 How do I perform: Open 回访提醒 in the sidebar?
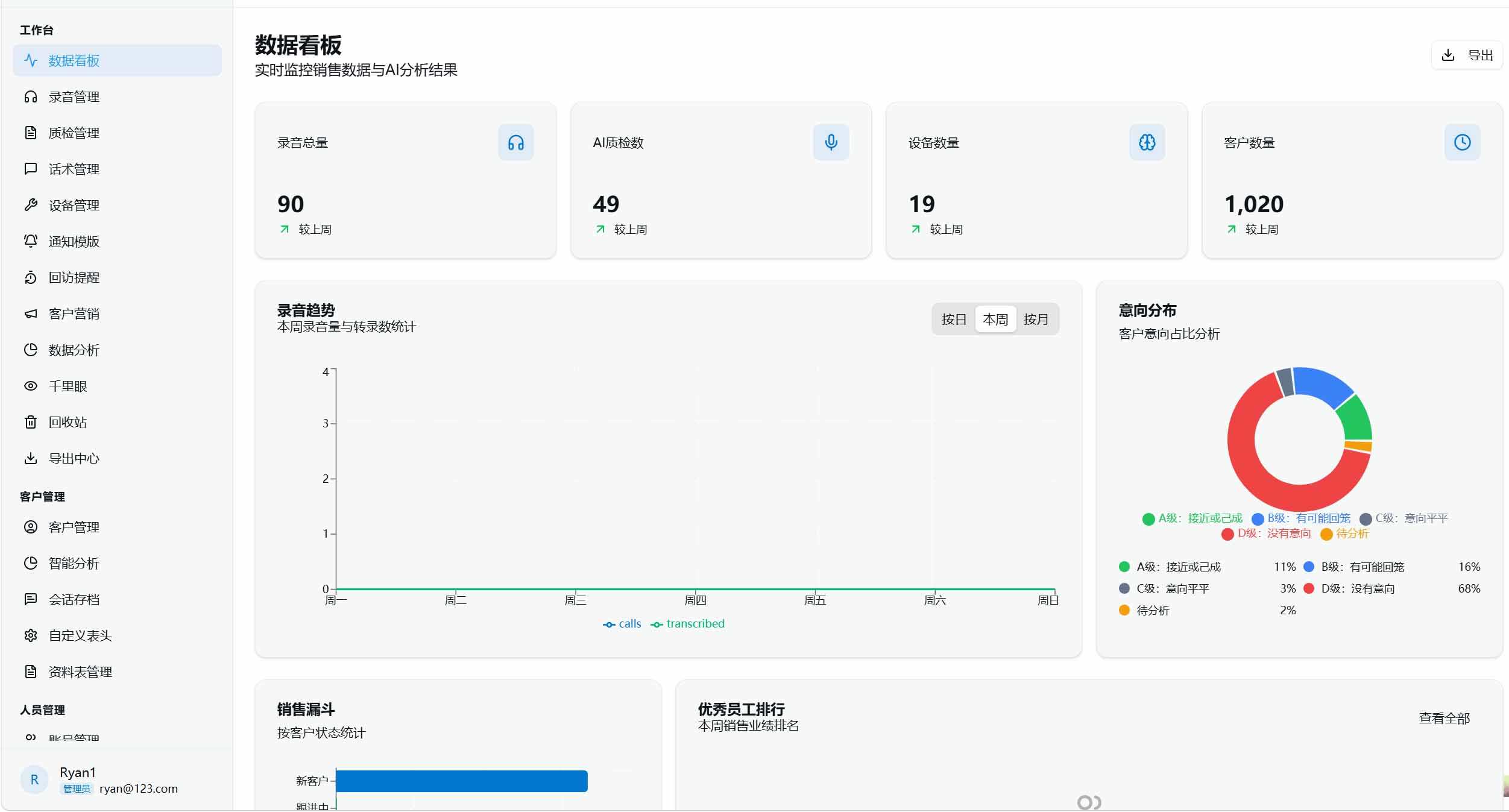117,277
